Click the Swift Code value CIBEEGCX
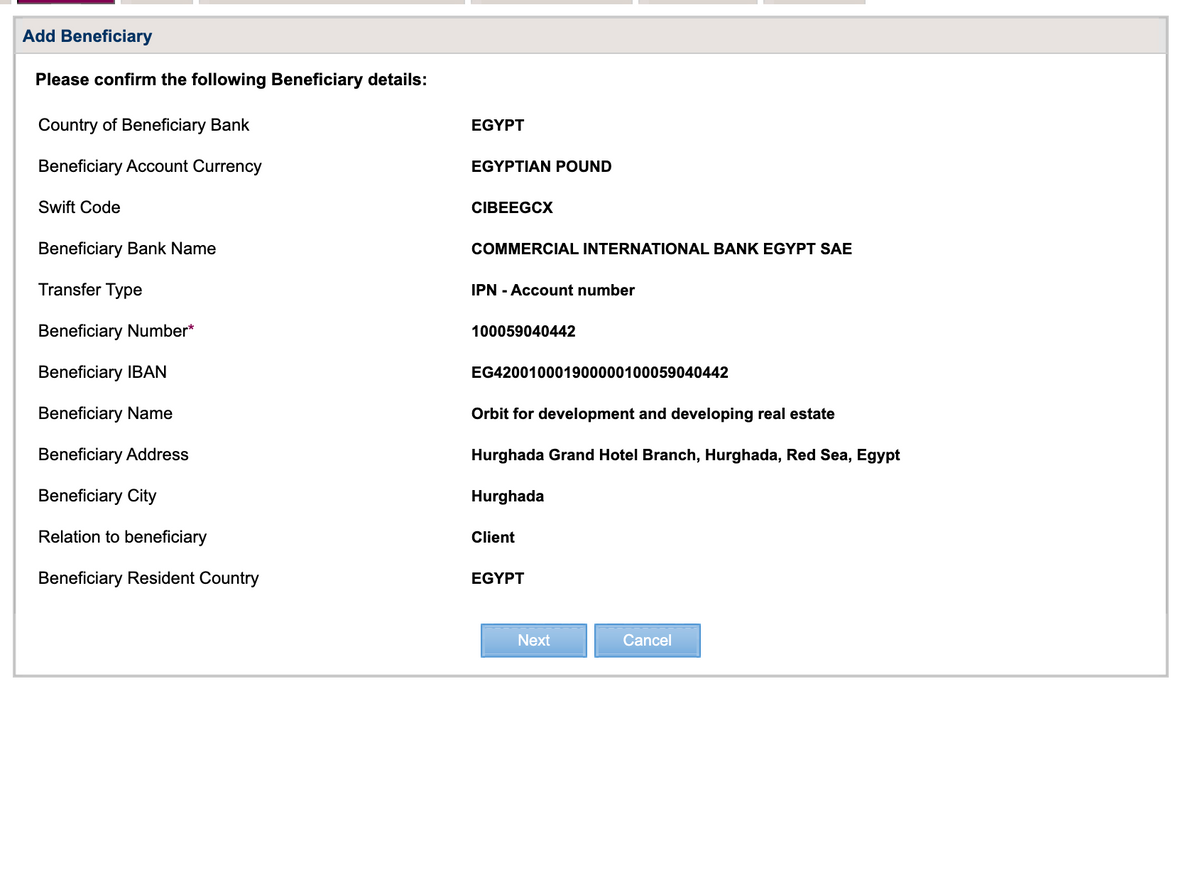The image size is (1200, 875). pyautogui.click(x=512, y=208)
